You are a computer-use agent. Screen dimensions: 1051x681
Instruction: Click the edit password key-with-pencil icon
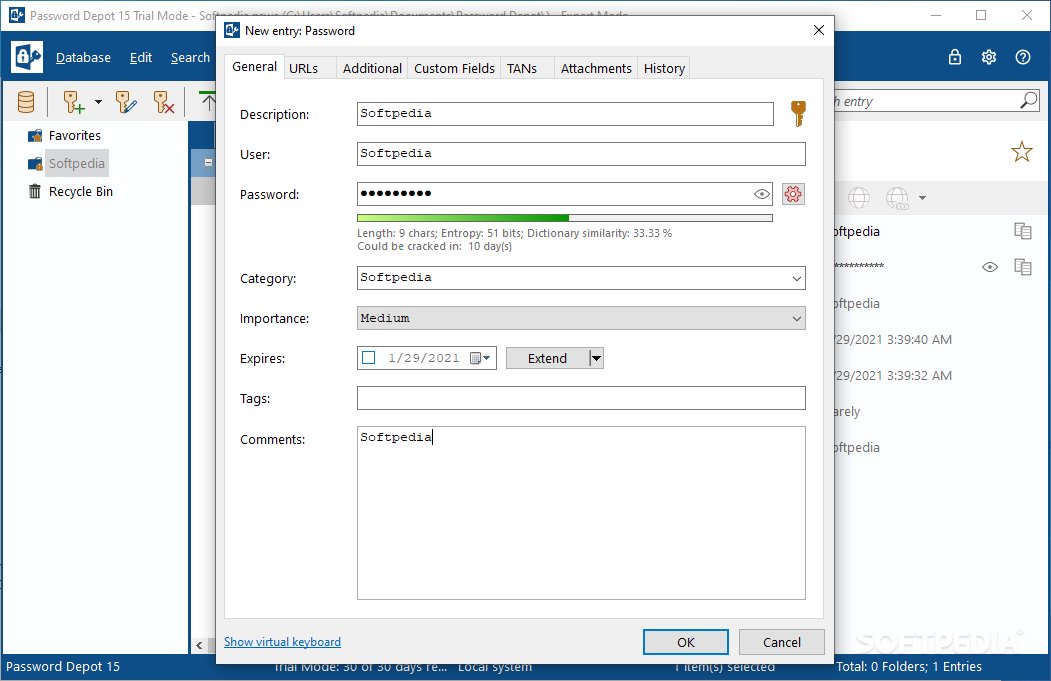[126, 102]
